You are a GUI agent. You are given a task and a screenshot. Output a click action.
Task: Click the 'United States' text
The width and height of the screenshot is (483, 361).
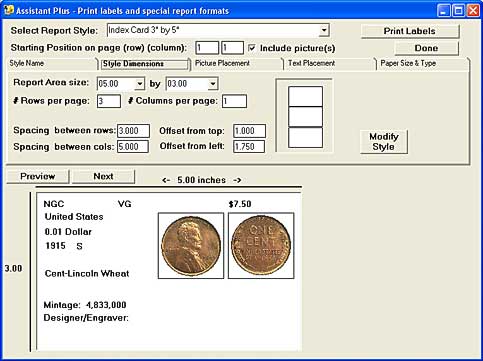74,217
